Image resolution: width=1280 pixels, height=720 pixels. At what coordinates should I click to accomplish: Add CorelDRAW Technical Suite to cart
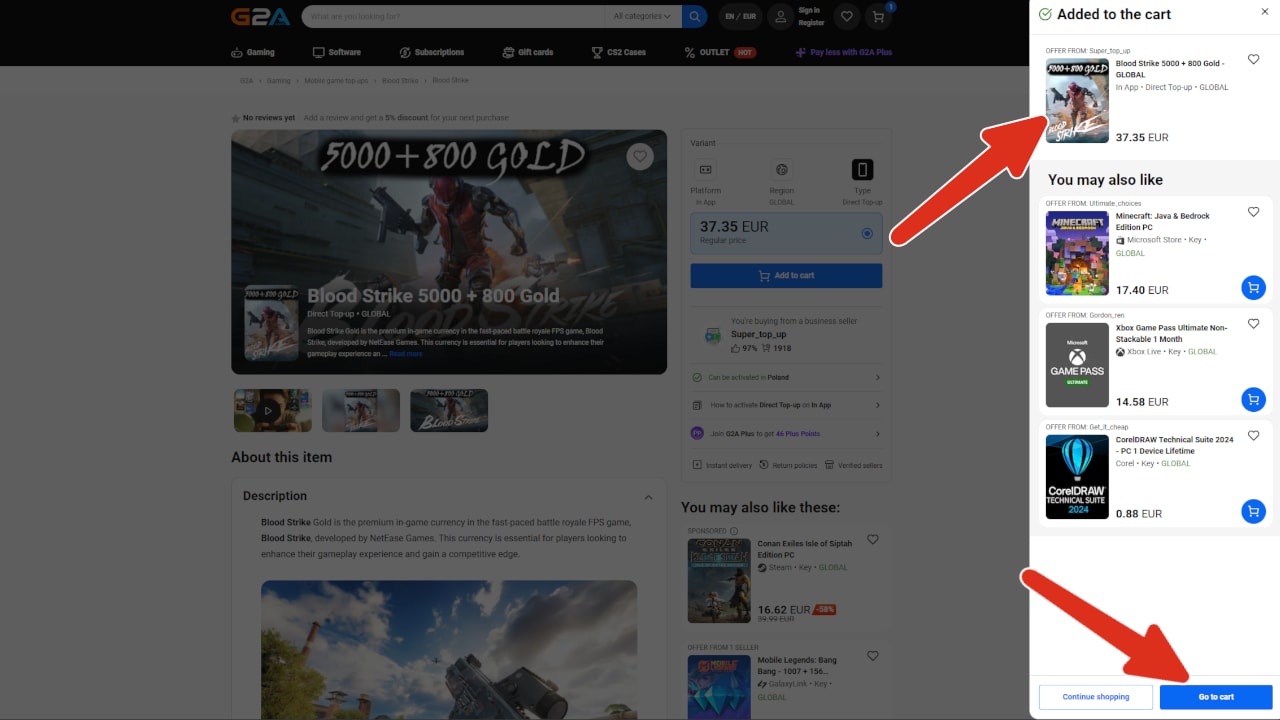[x=1253, y=512]
